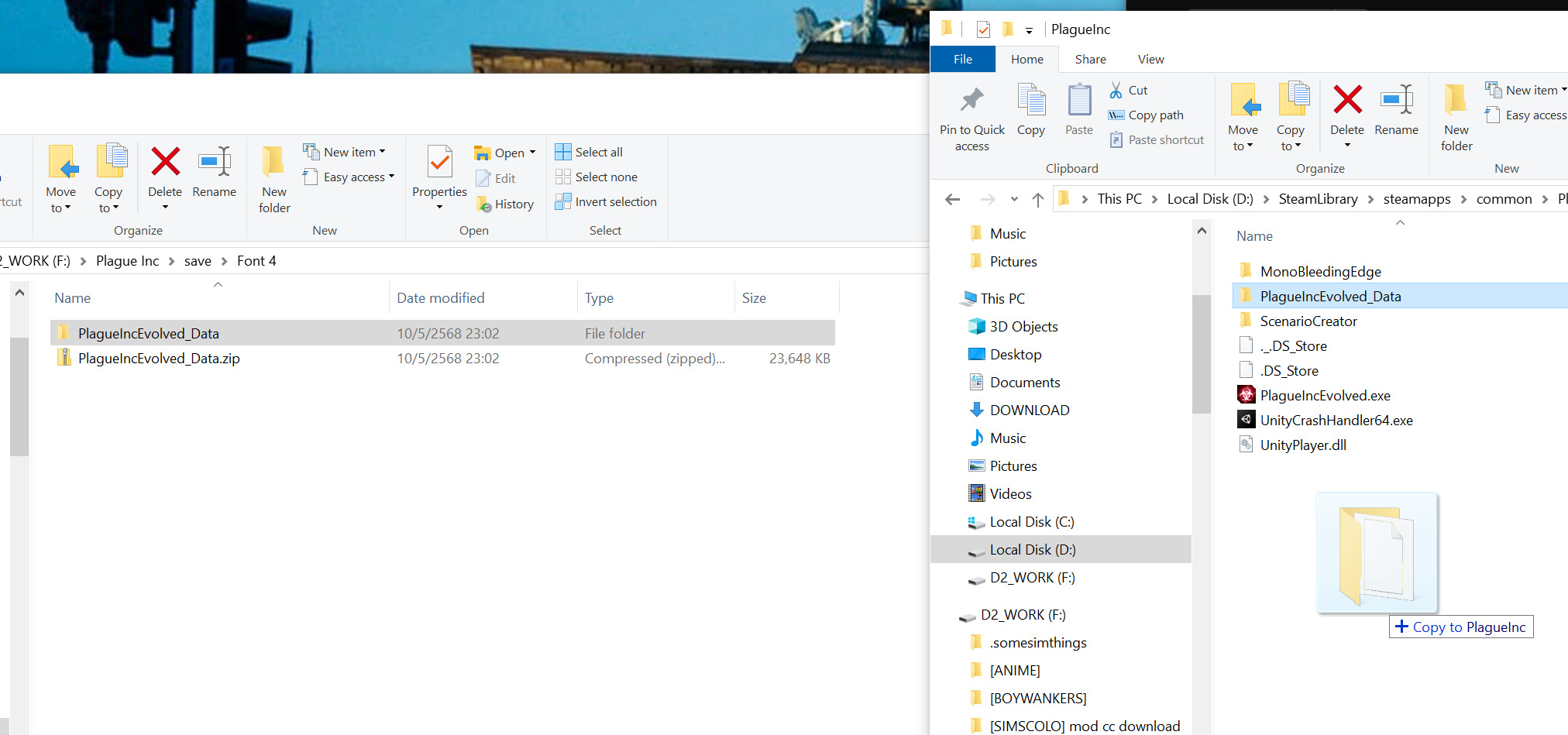The height and width of the screenshot is (735, 1568).
Task: Click navigation pane scrollbar up arrow
Action: click(x=1202, y=230)
